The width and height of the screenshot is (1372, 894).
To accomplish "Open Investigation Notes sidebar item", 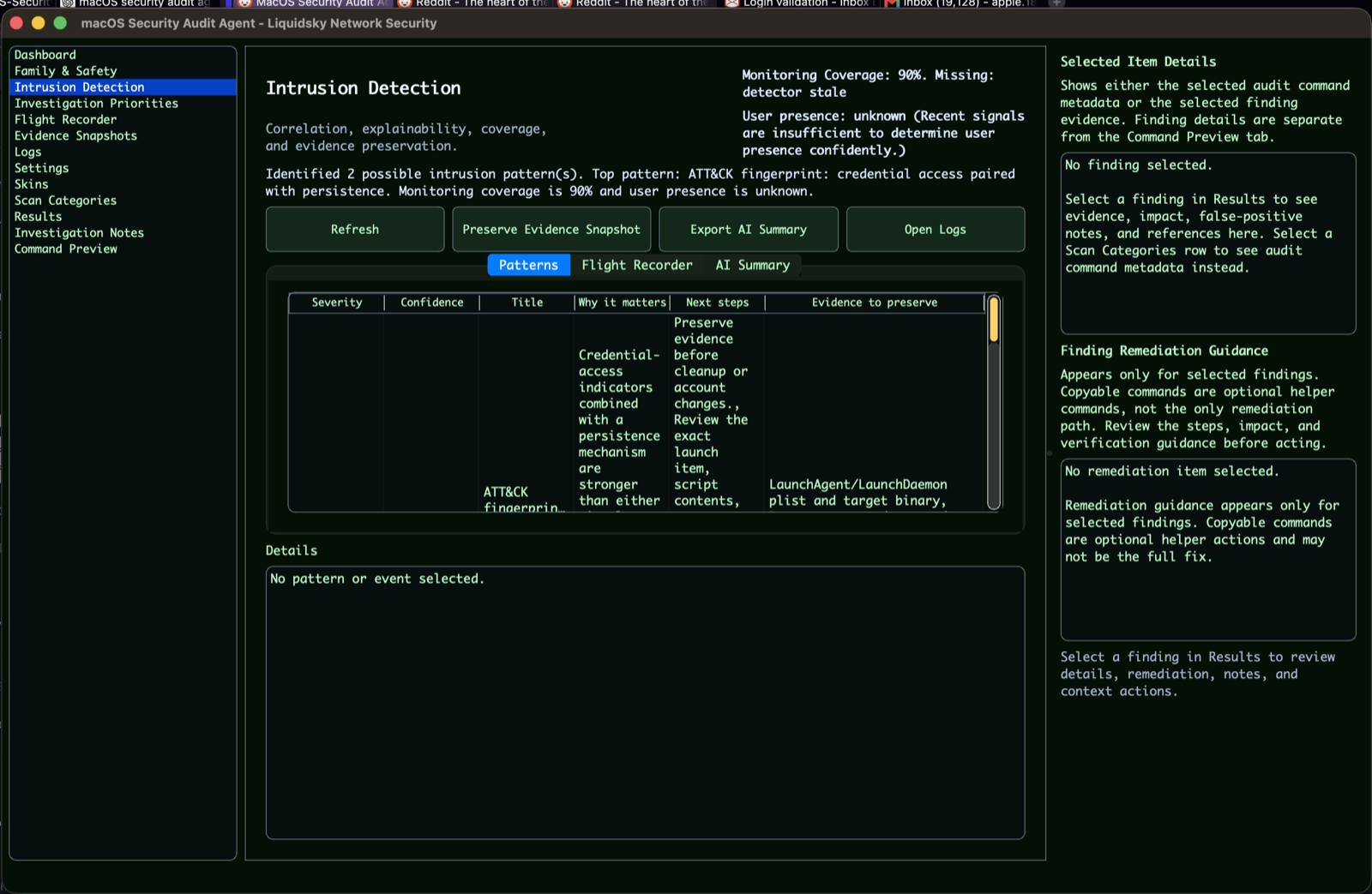I will [x=123, y=233].
